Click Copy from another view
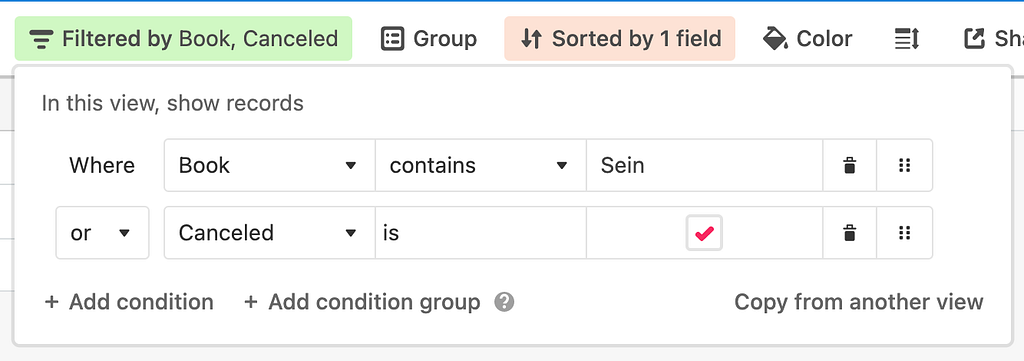 tap(859, 302)
